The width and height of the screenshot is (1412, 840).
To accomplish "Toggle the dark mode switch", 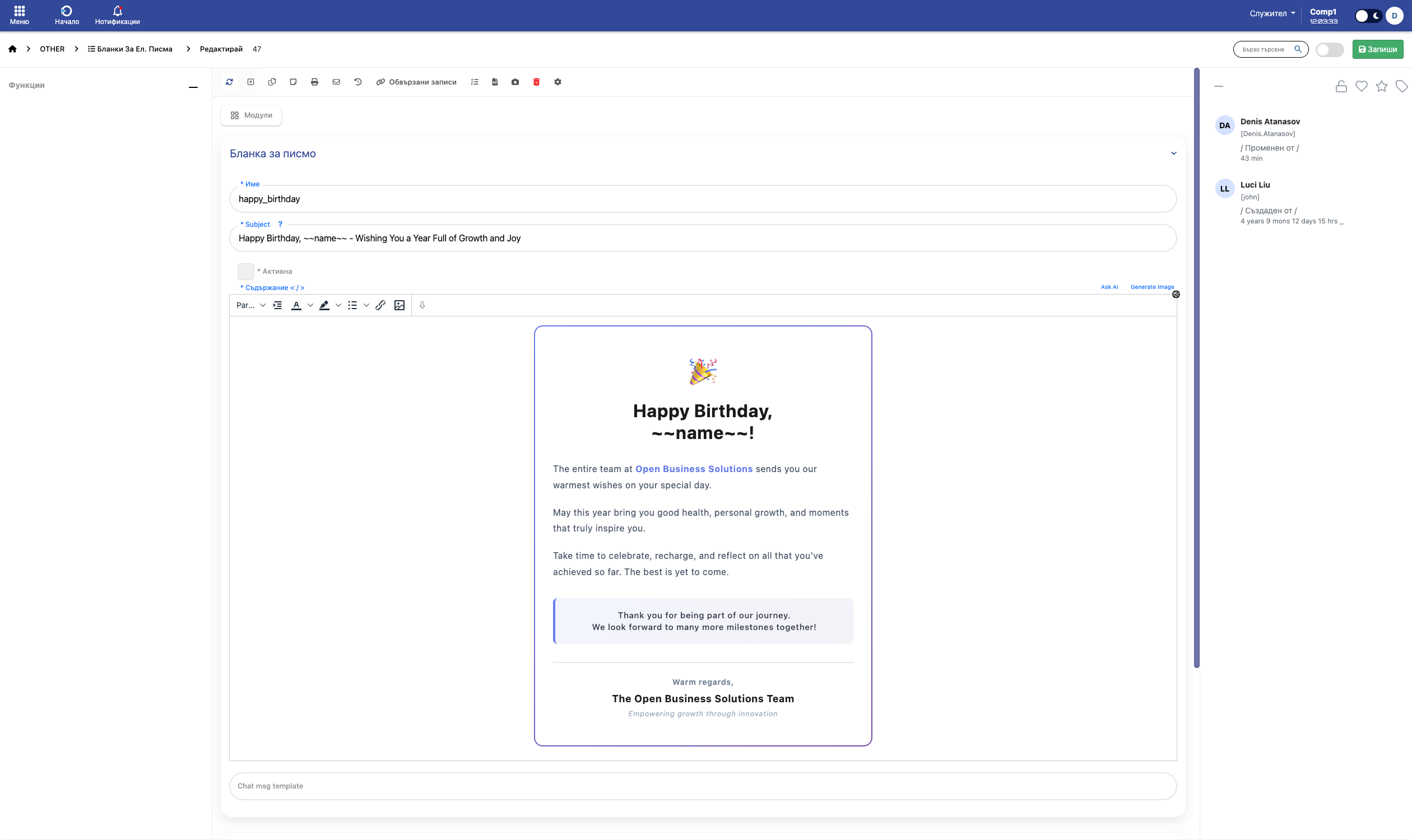I will click(x=1368, y=16).
